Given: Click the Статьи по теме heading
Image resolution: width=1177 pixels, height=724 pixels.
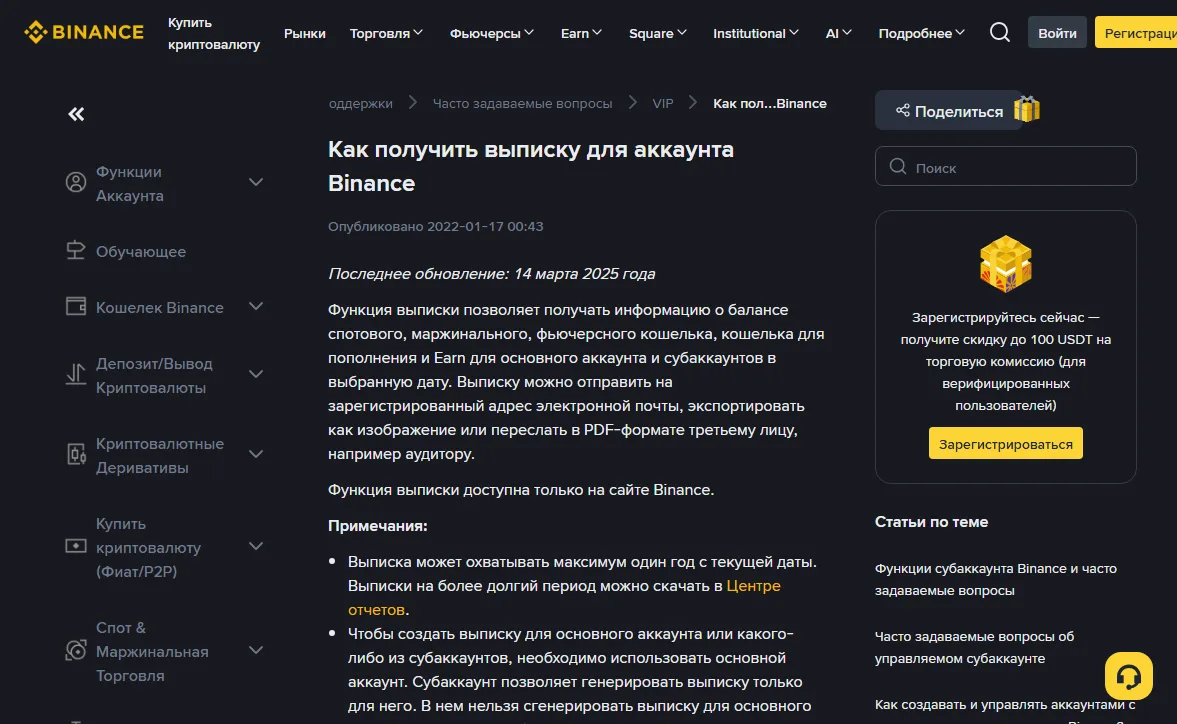Looking at the screenshot, I should [932, 522].
